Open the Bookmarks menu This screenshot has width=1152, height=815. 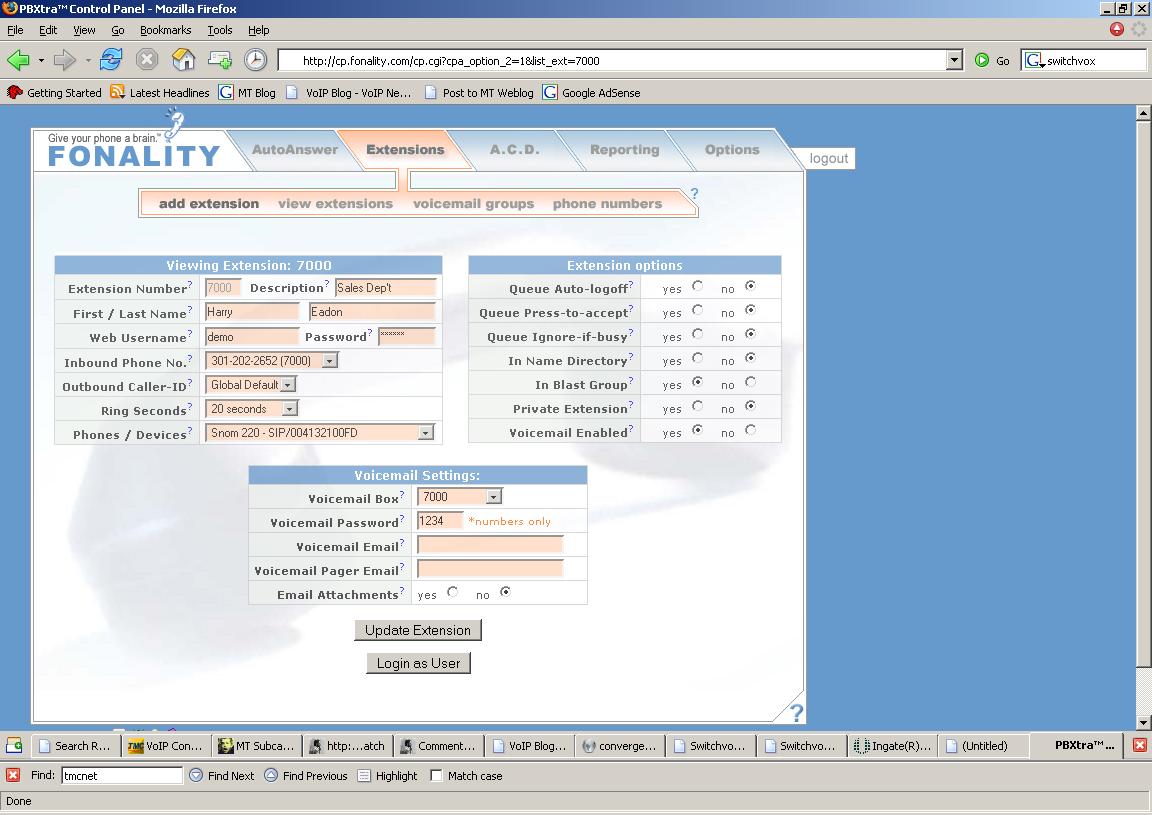(165, 30)
